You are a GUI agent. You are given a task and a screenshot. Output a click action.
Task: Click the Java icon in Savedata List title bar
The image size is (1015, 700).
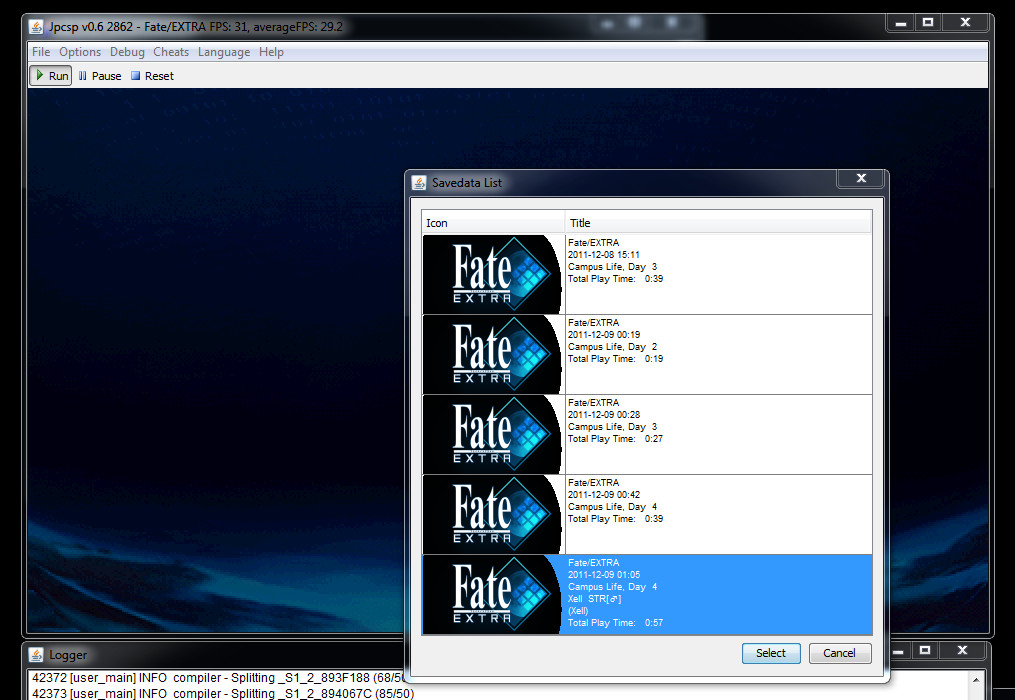click(x=419, y=183)
